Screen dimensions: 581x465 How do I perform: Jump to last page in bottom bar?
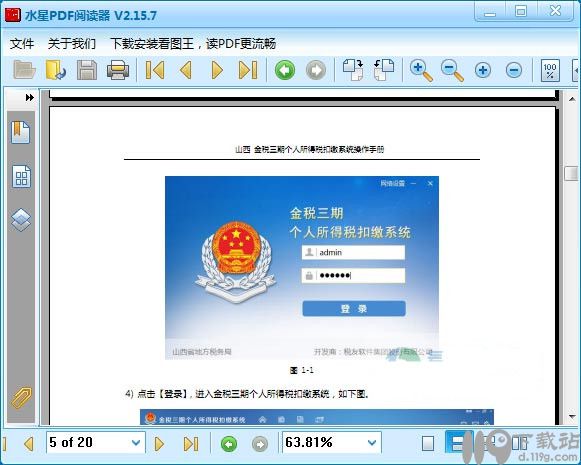[190, 444]
